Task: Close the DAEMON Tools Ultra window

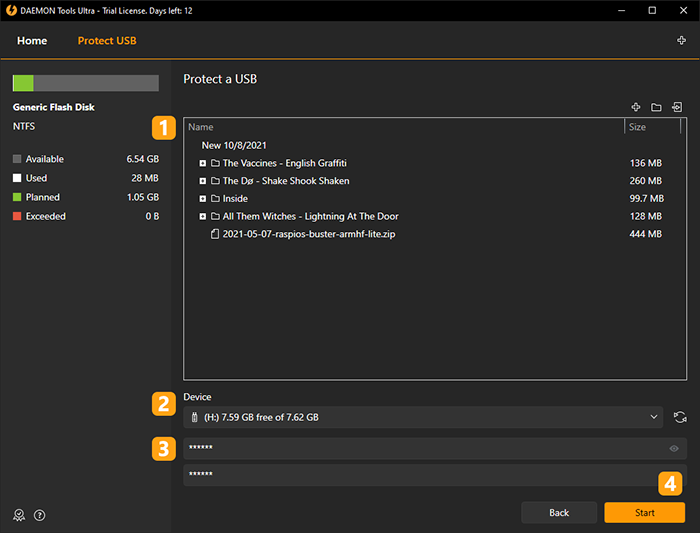Action: coord(683,10)
